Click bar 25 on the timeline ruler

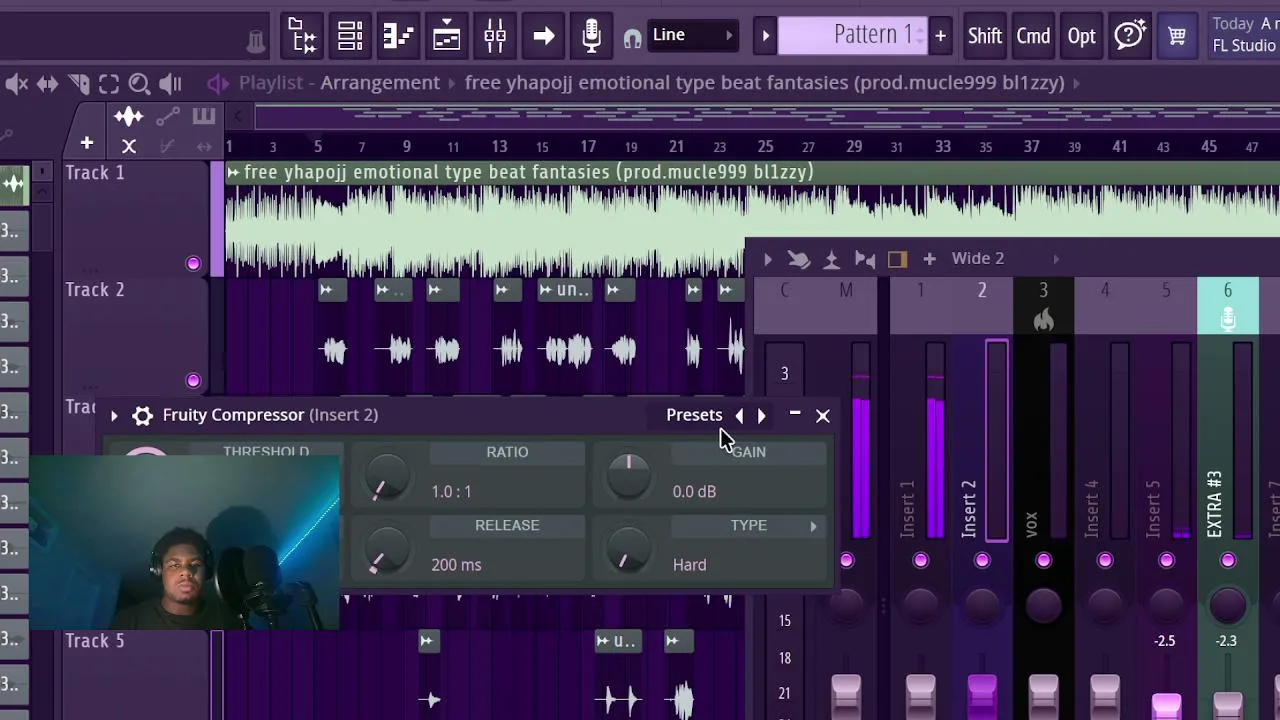765,146
